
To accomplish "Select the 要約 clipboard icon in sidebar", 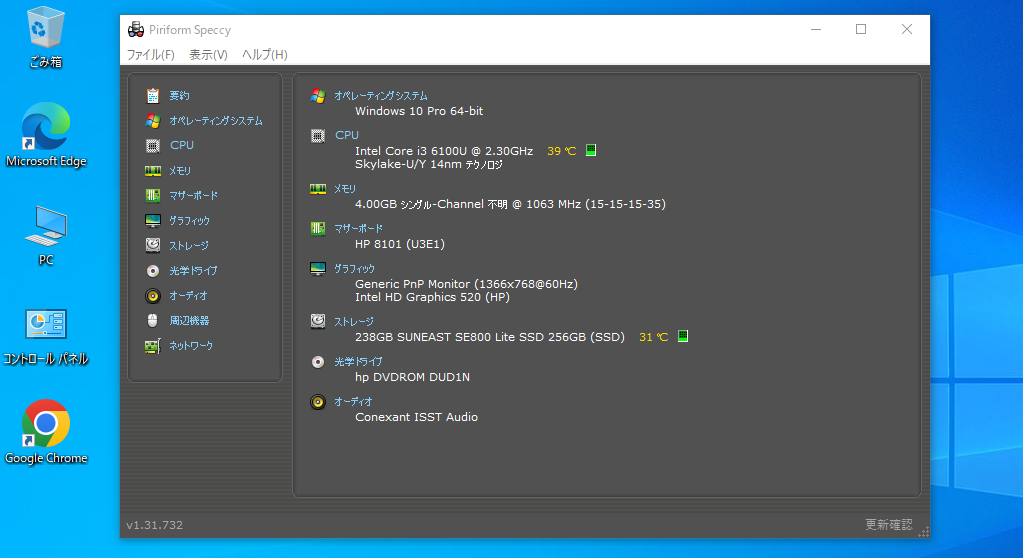I will pyautogui.click(x=153, y=96).
